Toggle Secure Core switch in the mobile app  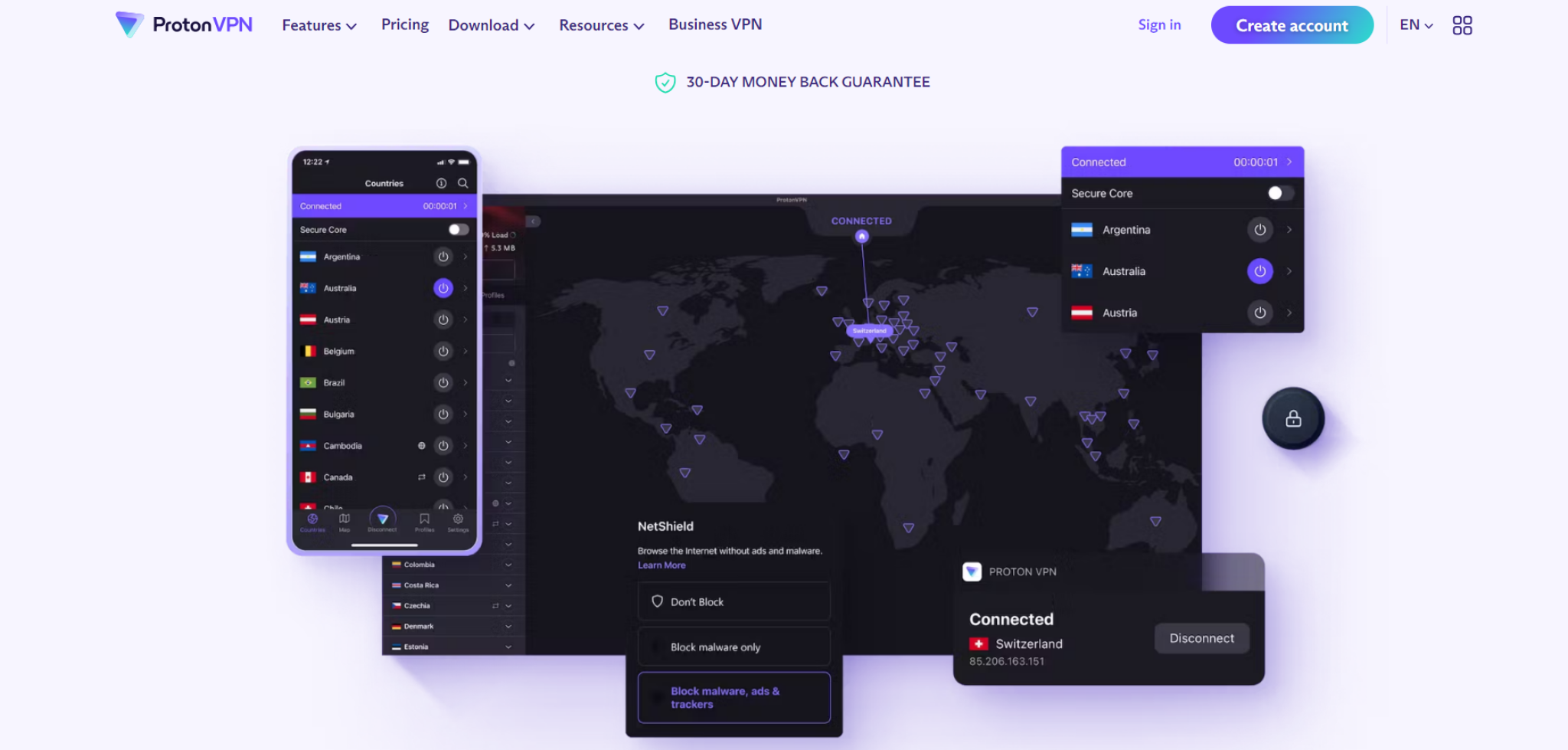(x=459, y=228)
